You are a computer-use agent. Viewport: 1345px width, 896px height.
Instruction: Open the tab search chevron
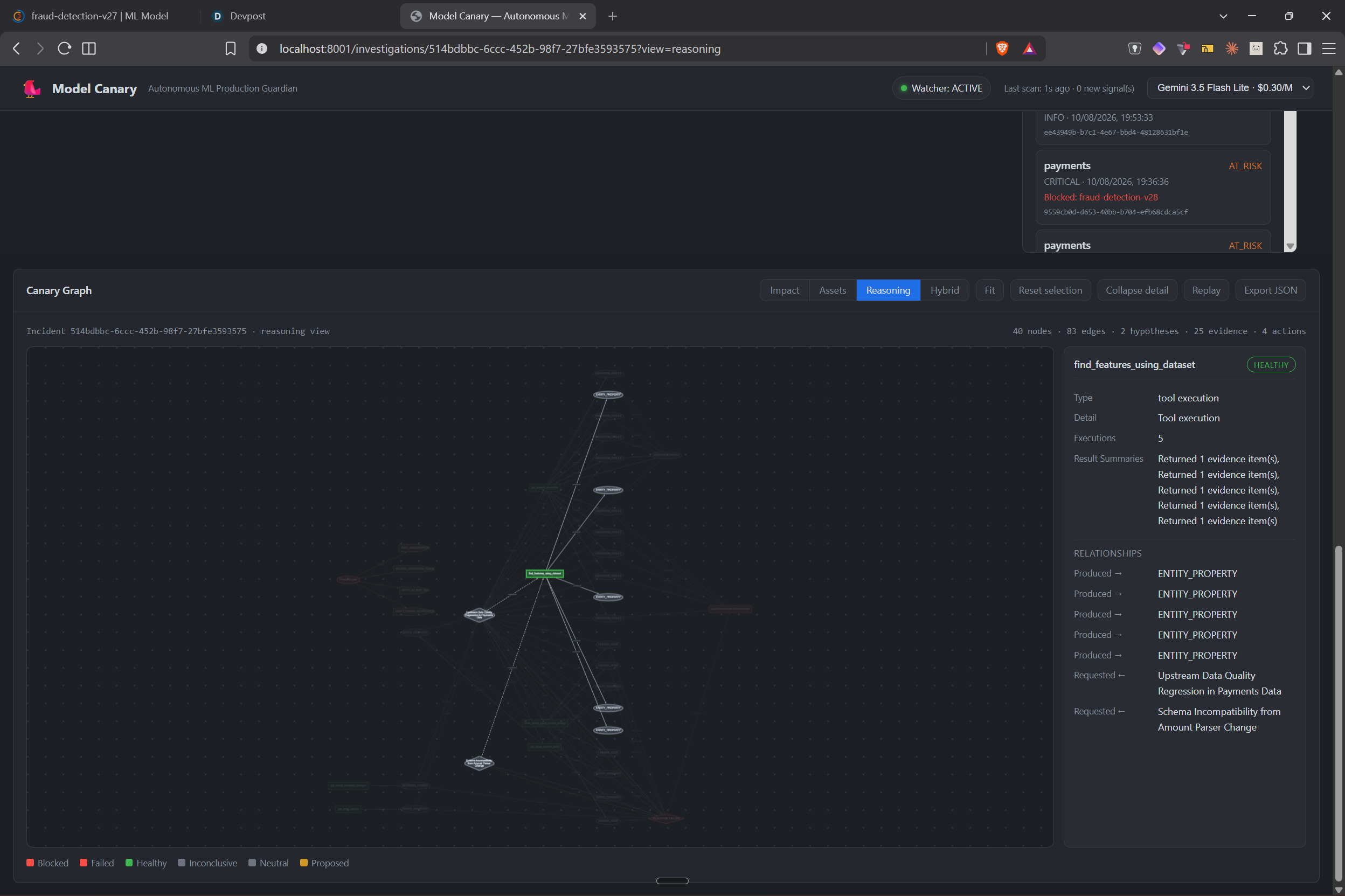click(x=1223, y=16)
